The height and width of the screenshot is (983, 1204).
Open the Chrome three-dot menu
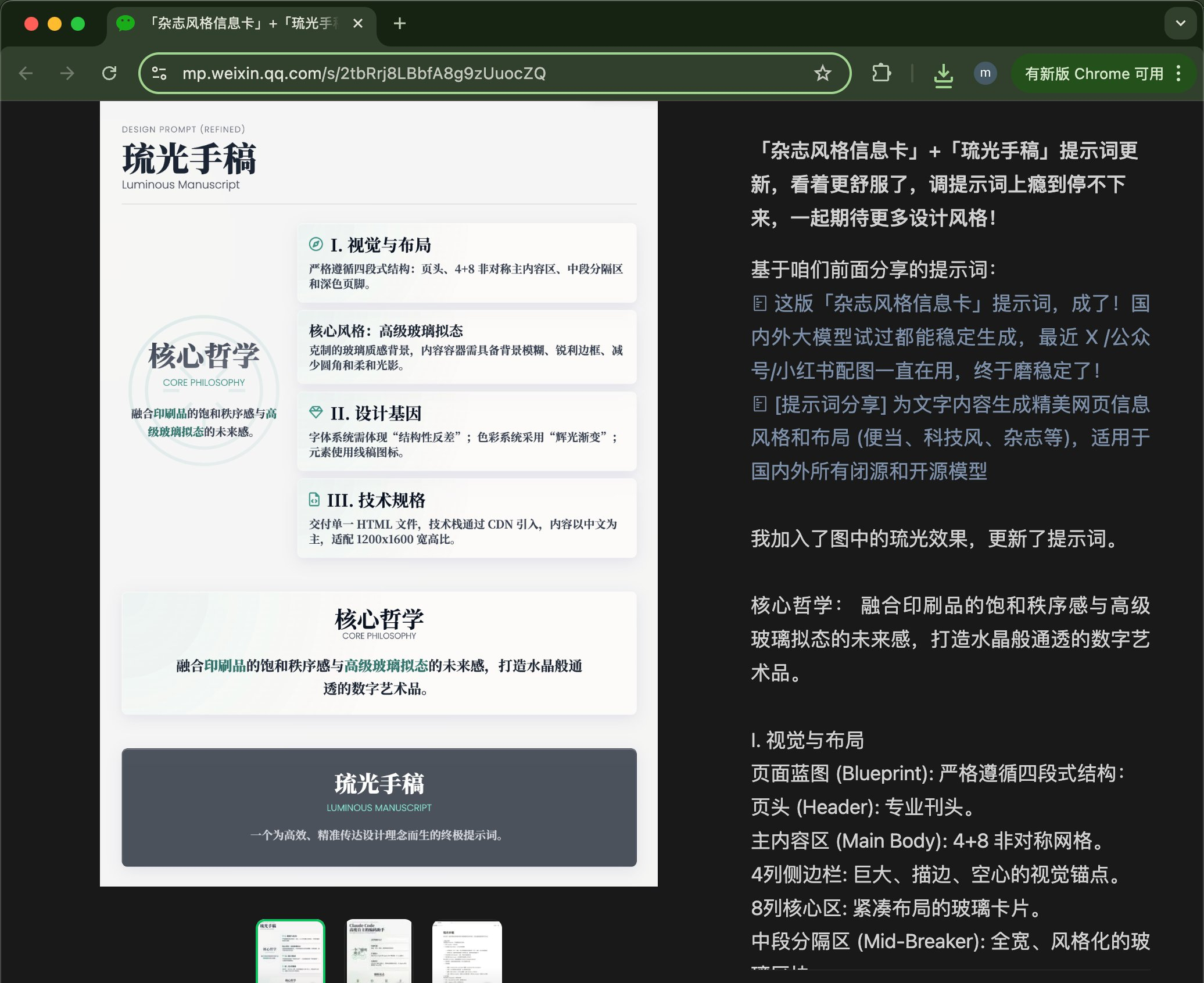point(1178,73)
